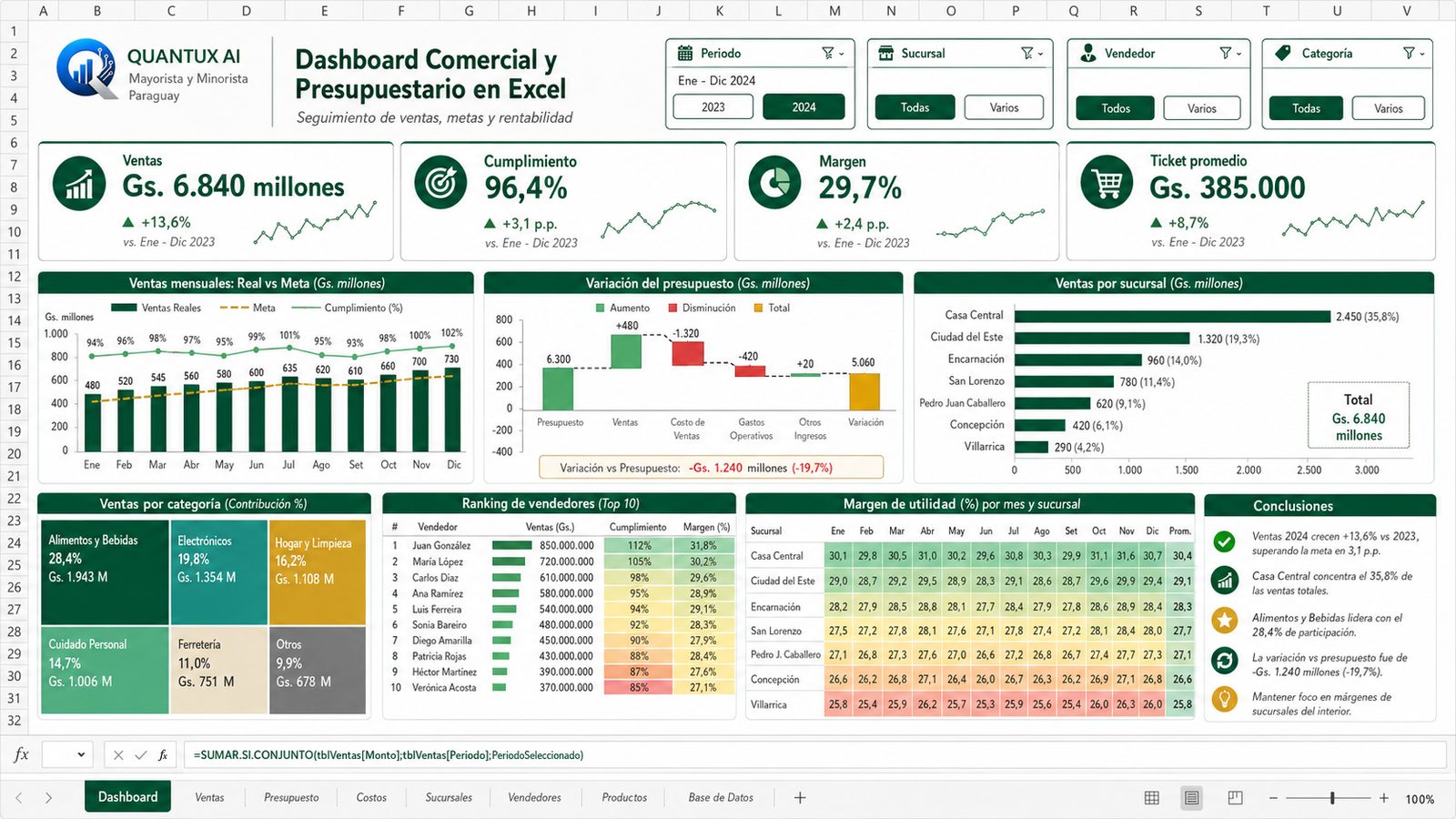Click the bar chart conclusion icon
Image resolution: width=1456 pixels, height=819 pixels.
click(x=1225, y=580)
